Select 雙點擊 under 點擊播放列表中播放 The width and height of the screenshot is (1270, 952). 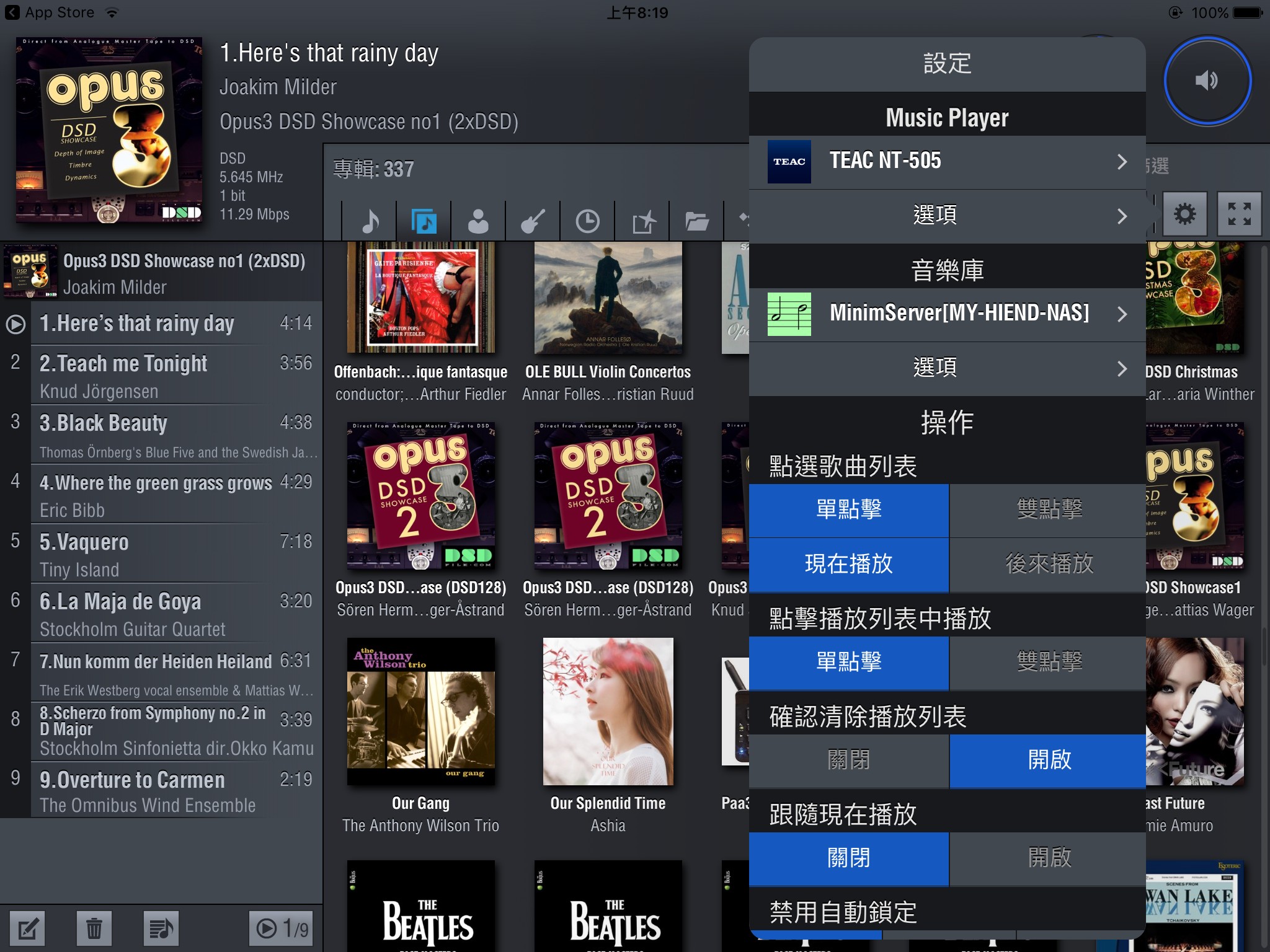tap(1048, 663)
